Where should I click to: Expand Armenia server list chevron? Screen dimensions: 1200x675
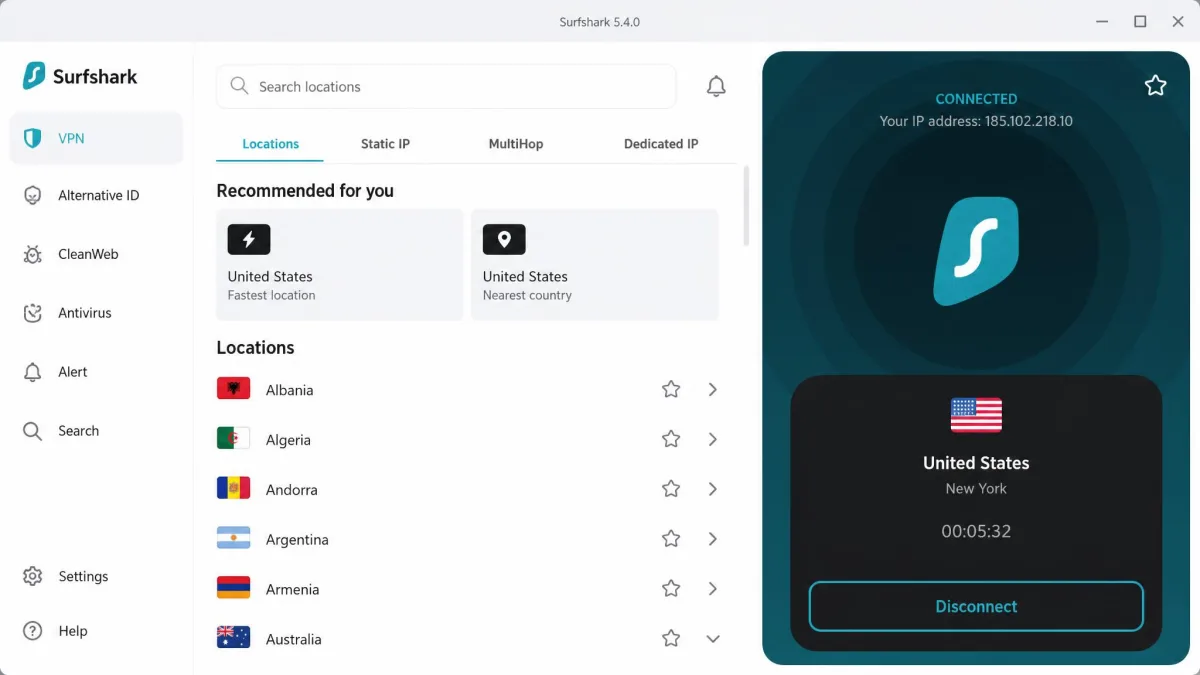click(713, 589)
